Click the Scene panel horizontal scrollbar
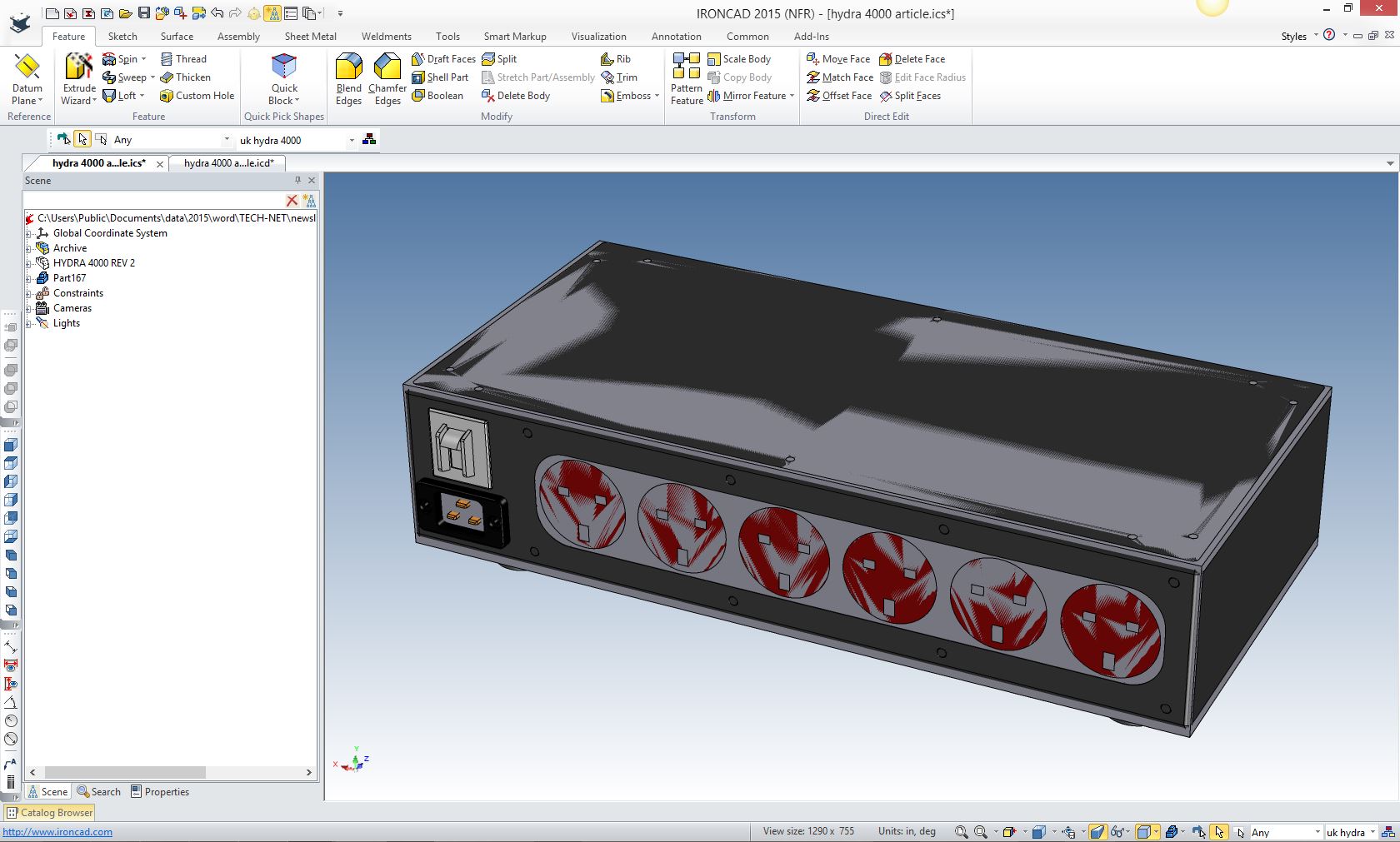Screen dimensions: 1400x842 pyautogui.click(x=125, y=772)
